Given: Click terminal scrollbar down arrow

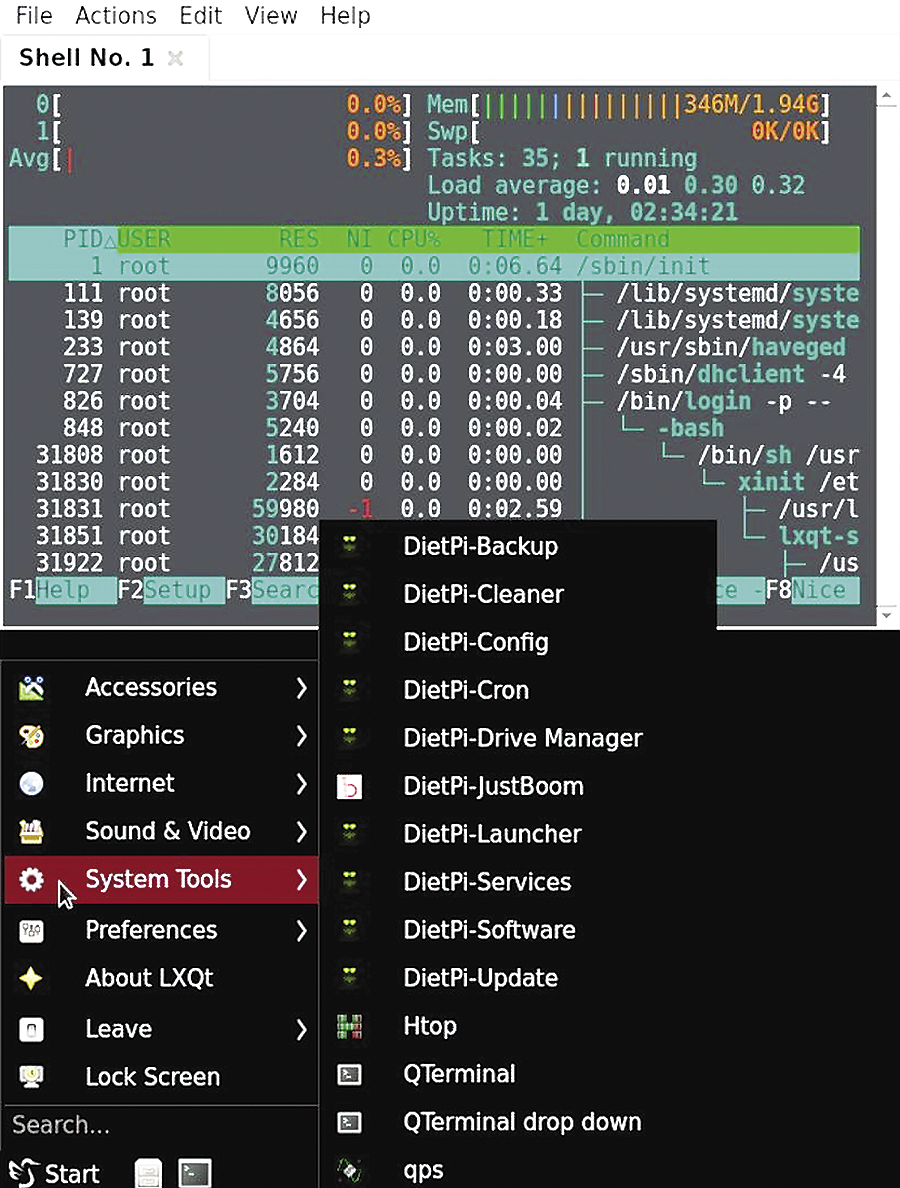Looking at the screenshot, I should [x=886, y=615].
